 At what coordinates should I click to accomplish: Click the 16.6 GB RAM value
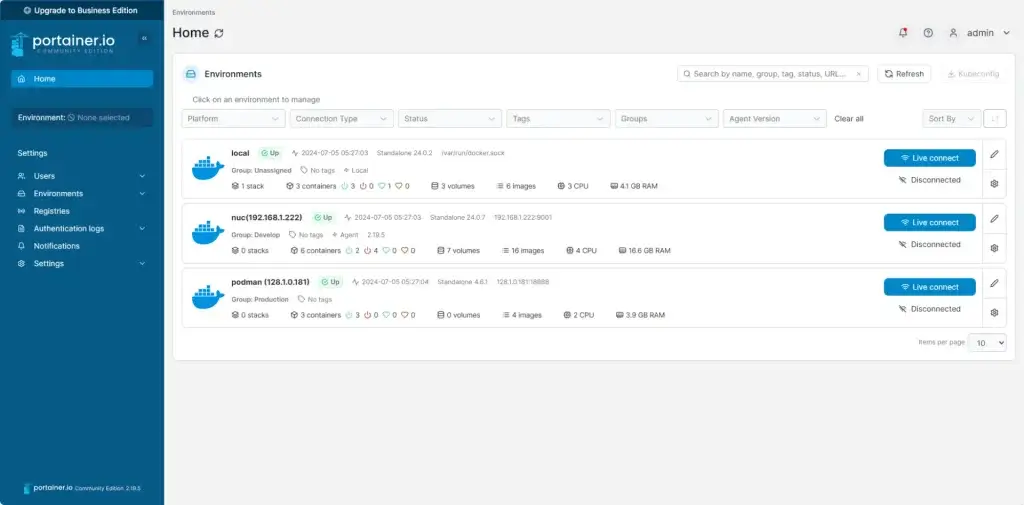[649, 251]
